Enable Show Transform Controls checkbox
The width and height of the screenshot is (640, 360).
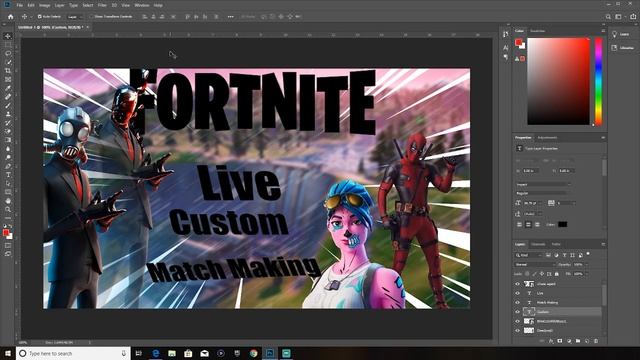[x=92, y=17]
